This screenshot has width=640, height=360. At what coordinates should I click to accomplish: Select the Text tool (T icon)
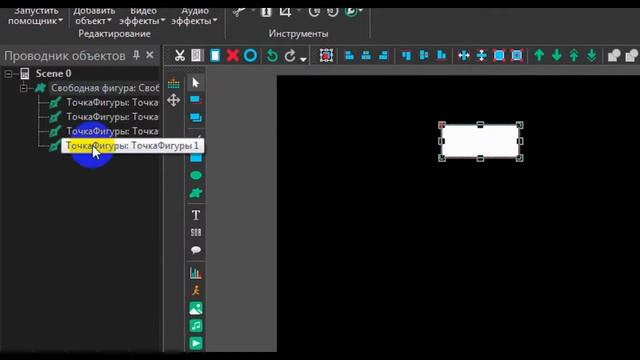point(196,215)
